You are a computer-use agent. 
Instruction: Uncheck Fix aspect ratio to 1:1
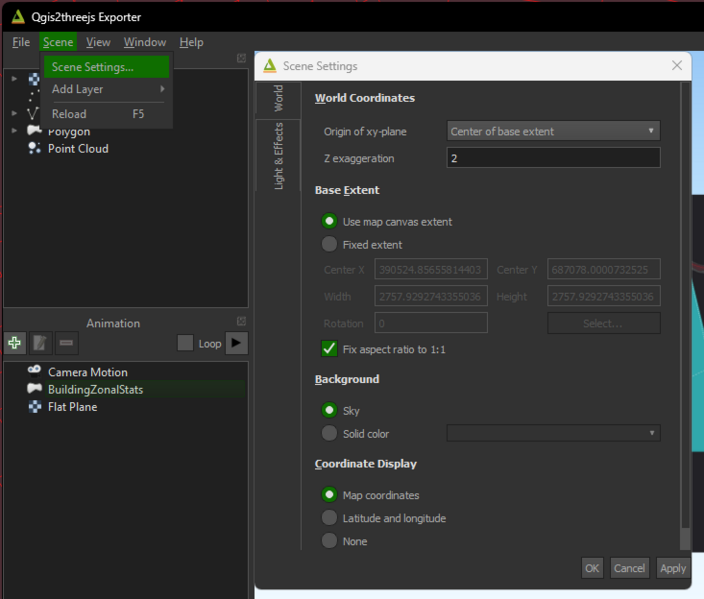coord(329,349)
